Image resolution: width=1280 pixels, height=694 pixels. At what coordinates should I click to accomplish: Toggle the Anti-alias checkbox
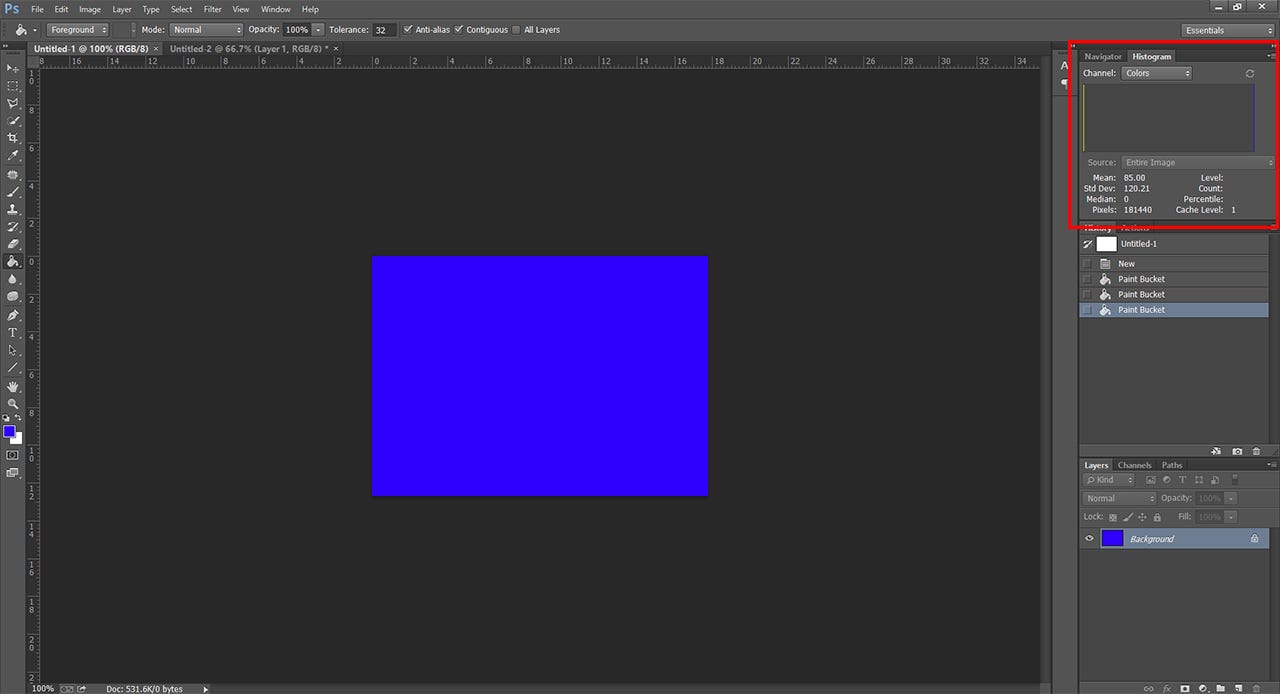point(408,30)
